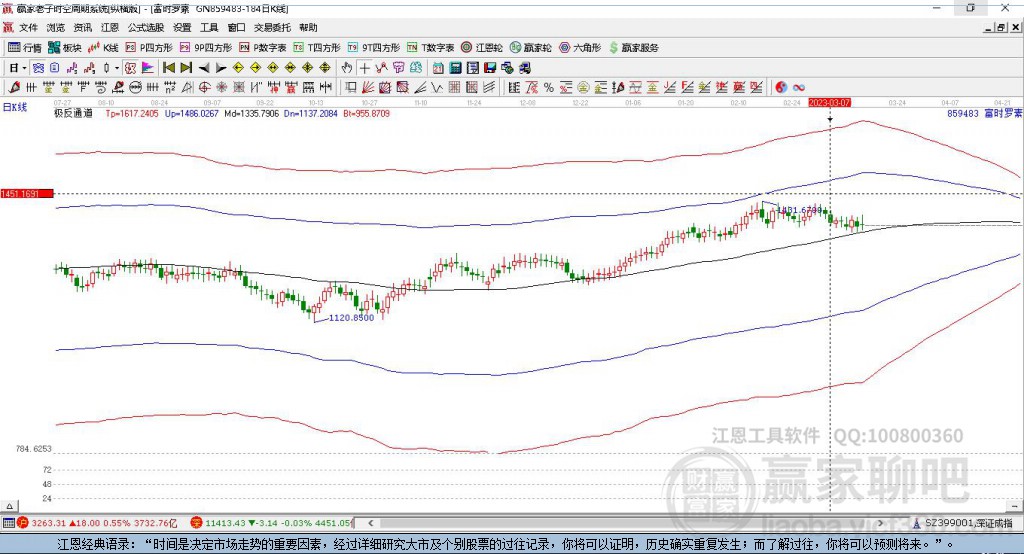Screen dimensions: 1024x554
Task: Jump to last bar with skip-forward icon
Action: [186, 68]
